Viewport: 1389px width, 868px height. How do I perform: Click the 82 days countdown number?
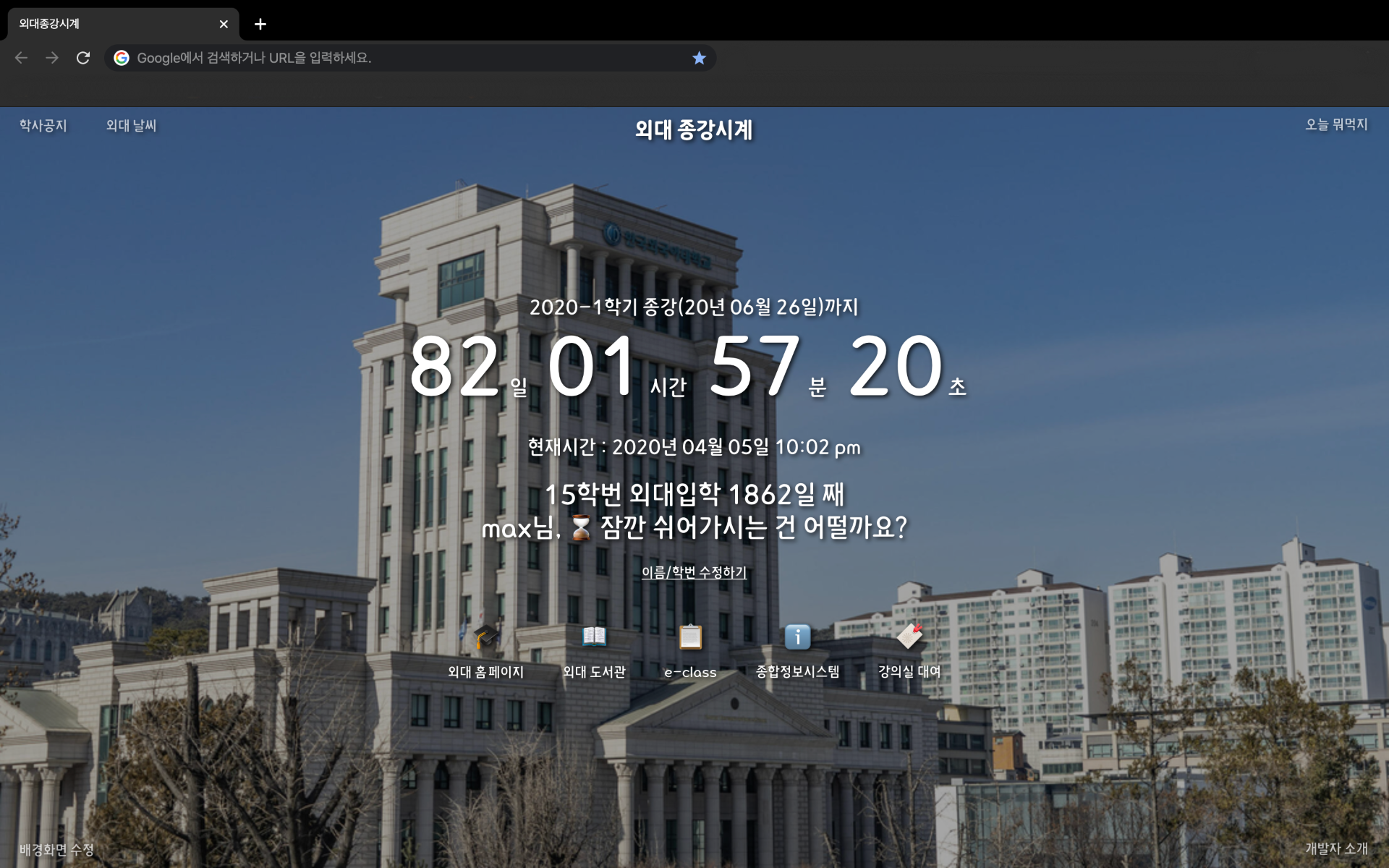tap(454, 366)
